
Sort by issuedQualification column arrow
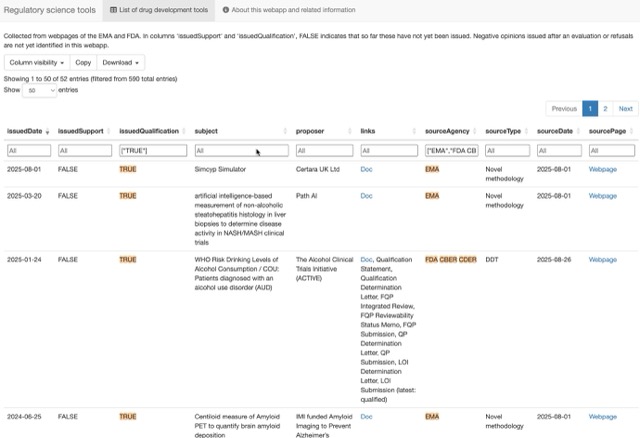pos(182,131)
